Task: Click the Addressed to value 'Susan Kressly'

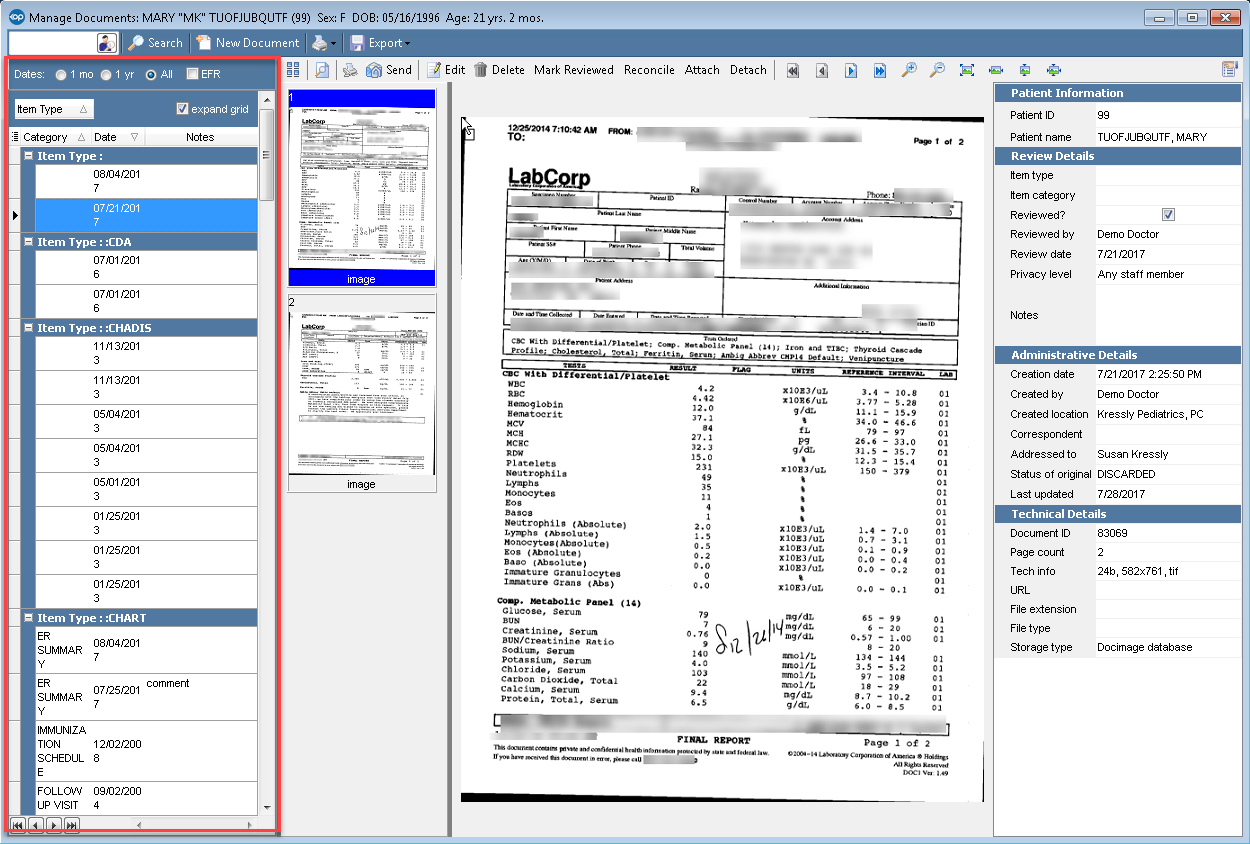Action: point(1132,454)
